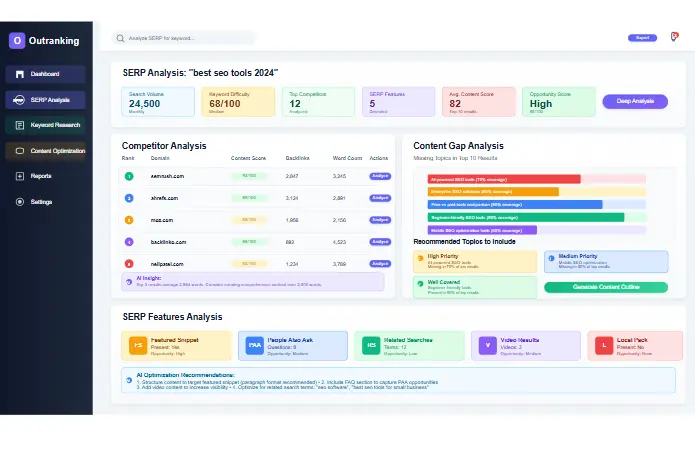Click the Search Volume 24,500 card
The width and height of the screenshot is (695, 454).
coord(158,102)
